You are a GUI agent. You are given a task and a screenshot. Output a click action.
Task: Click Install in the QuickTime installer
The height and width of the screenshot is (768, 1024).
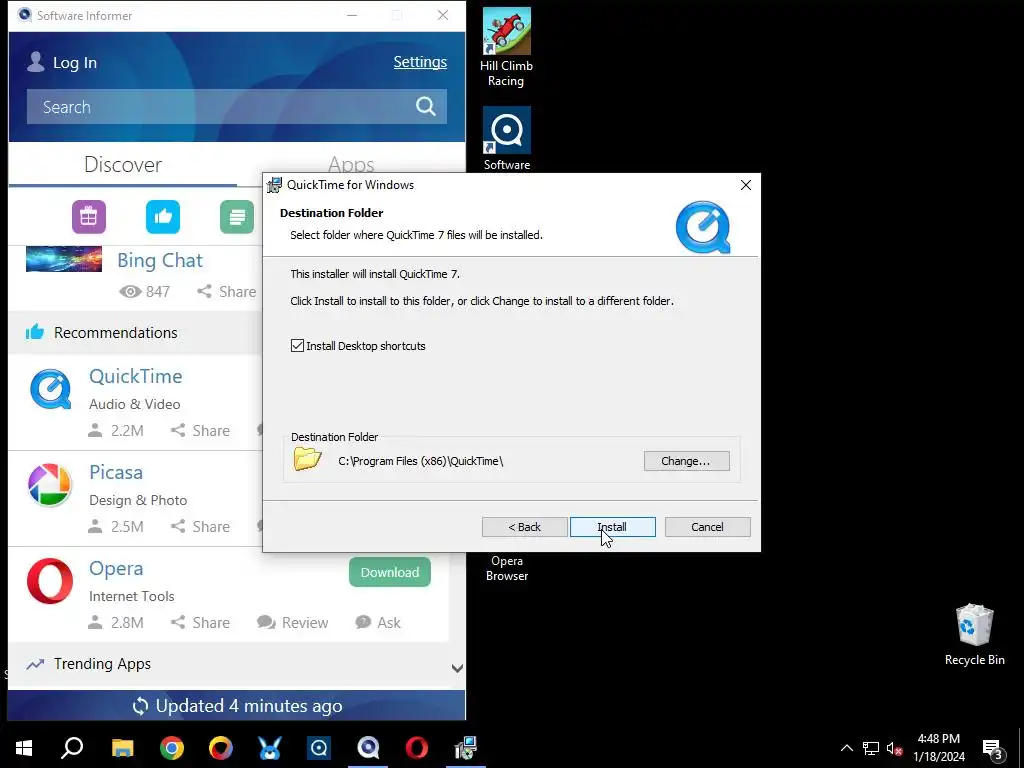pos(613,527)
